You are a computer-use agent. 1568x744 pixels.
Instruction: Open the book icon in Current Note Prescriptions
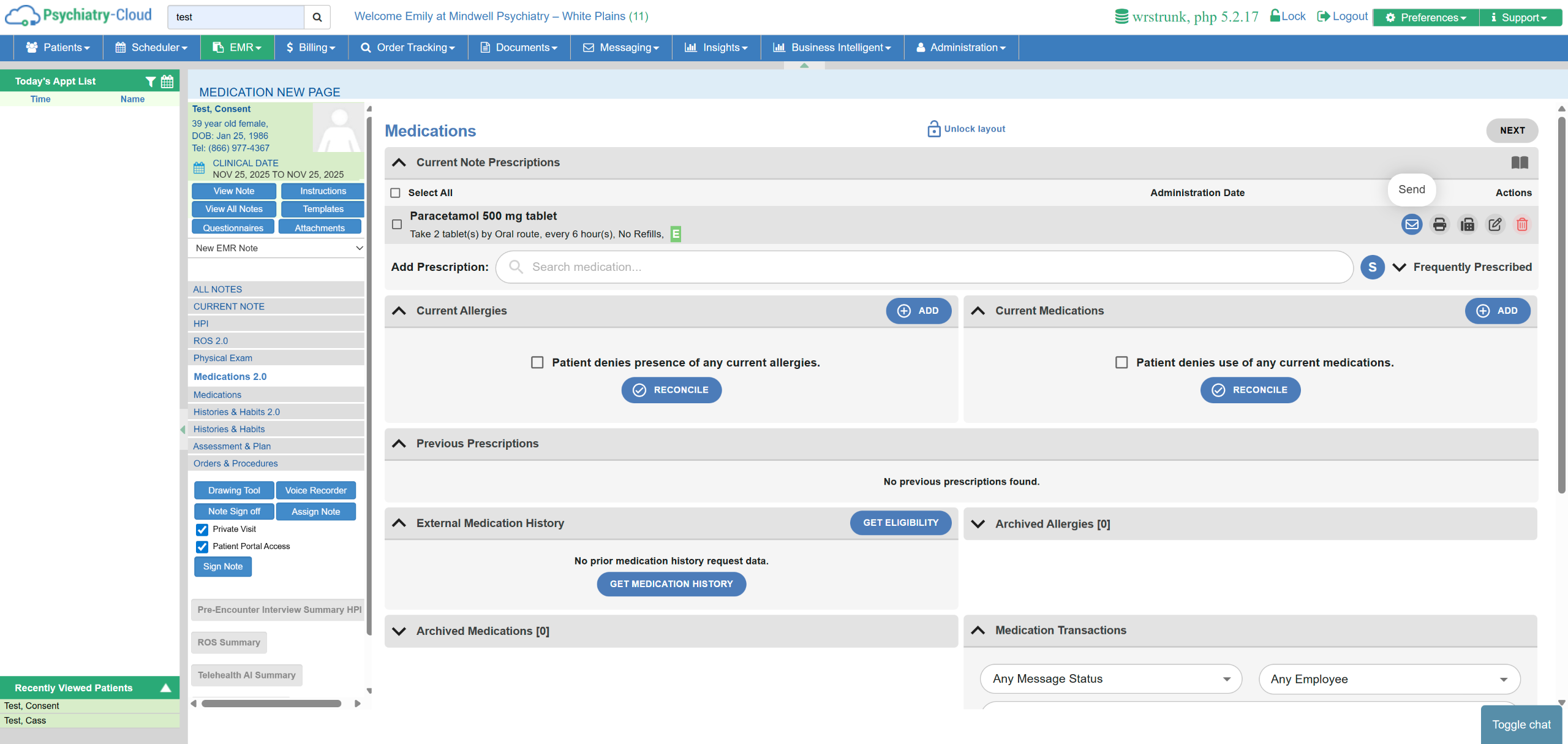pyautogui.click(x=1520, y=162)
